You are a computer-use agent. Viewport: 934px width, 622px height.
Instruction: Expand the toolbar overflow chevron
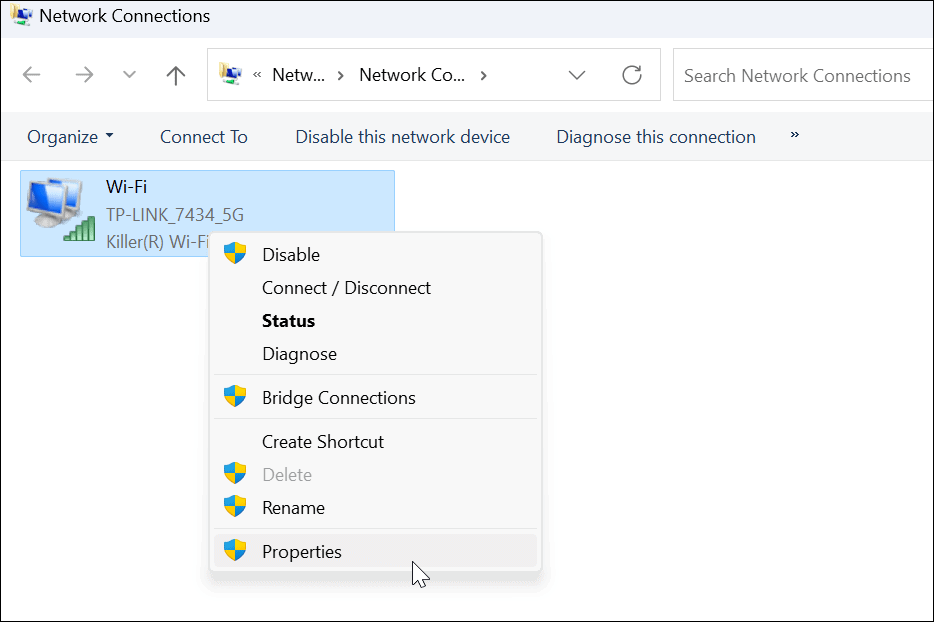[x=793, y=134]
